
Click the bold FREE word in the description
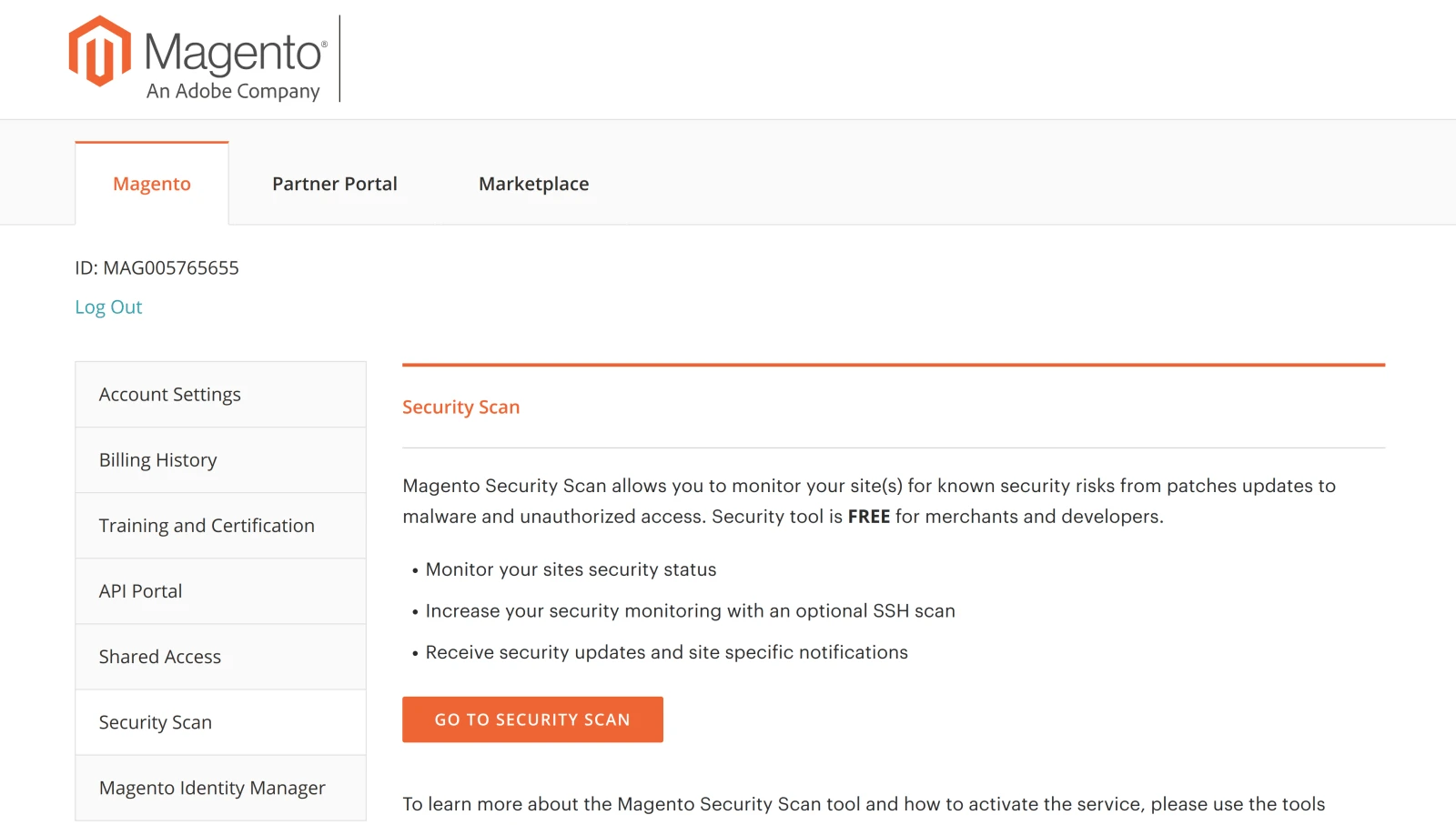pos(869,517)
